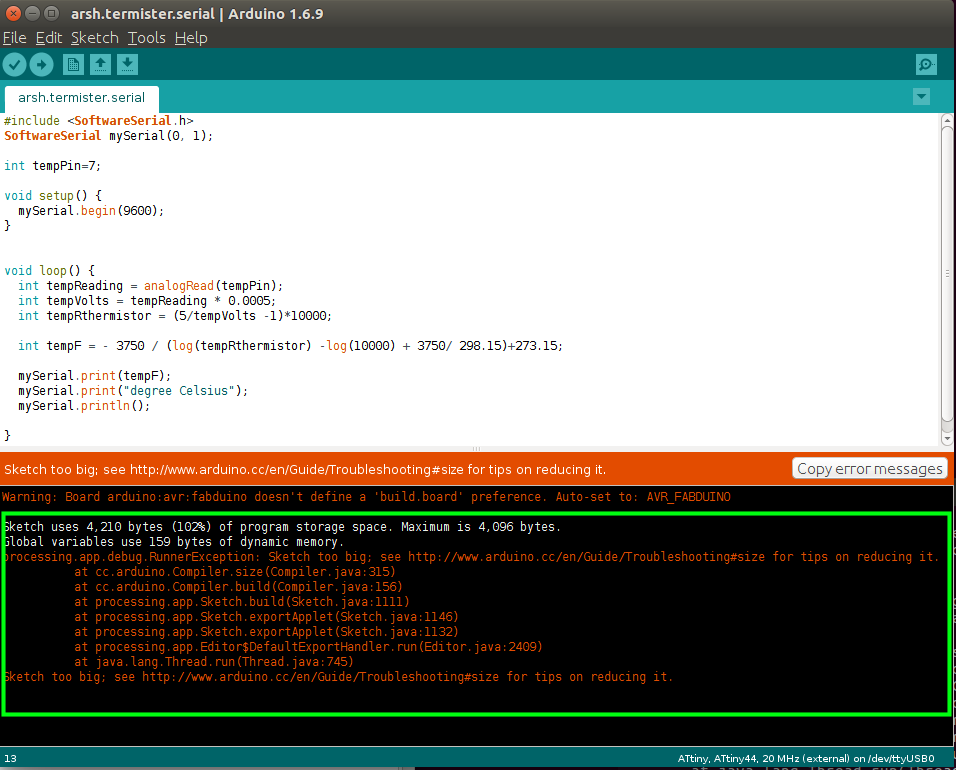This screenshot has width=956, height=770.
Task: Click the analogRead(tempPin) line
Action: [x=150, y=286]
